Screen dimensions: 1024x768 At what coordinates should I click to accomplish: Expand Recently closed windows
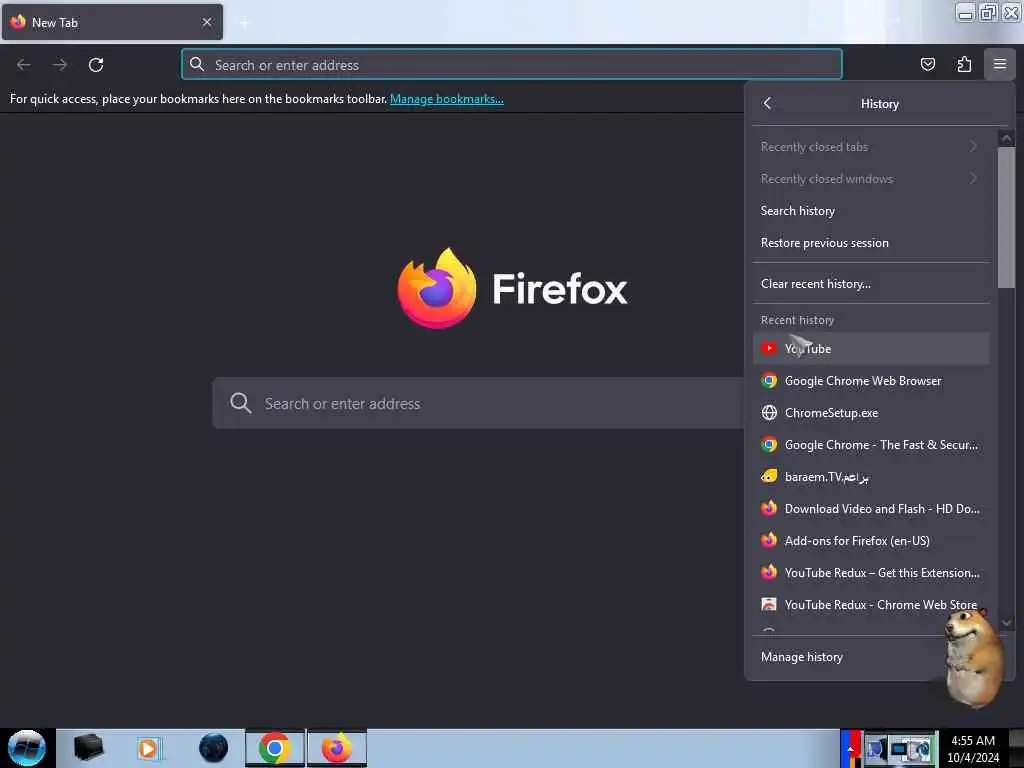point(871,179)
